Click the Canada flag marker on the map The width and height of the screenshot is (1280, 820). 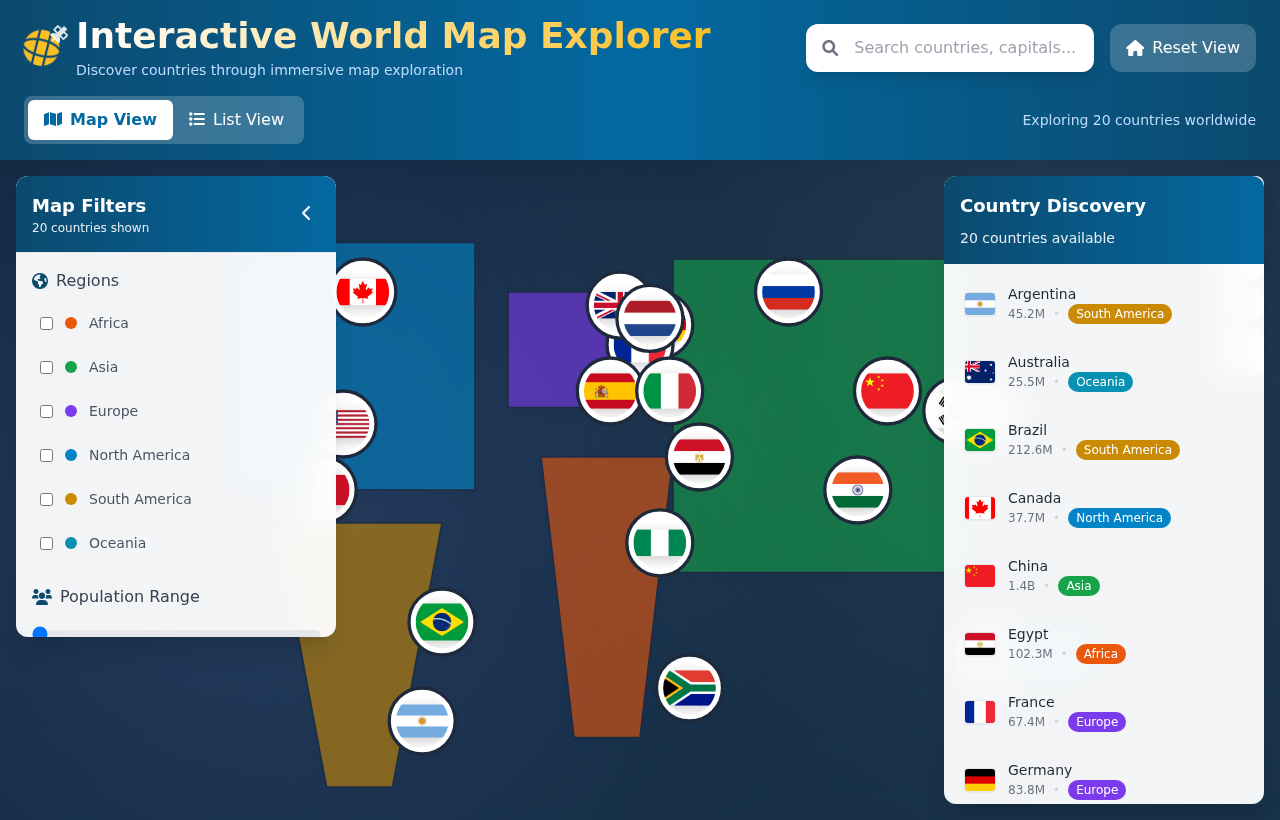click(x=362, y=291)
